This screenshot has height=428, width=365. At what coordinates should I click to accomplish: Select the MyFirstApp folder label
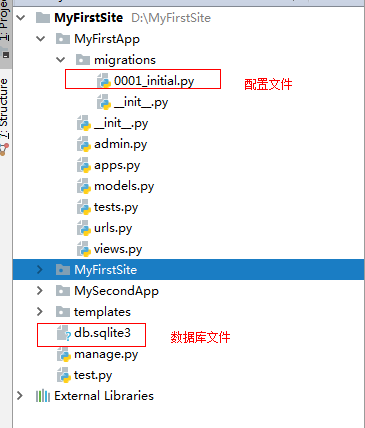[107, 39]
